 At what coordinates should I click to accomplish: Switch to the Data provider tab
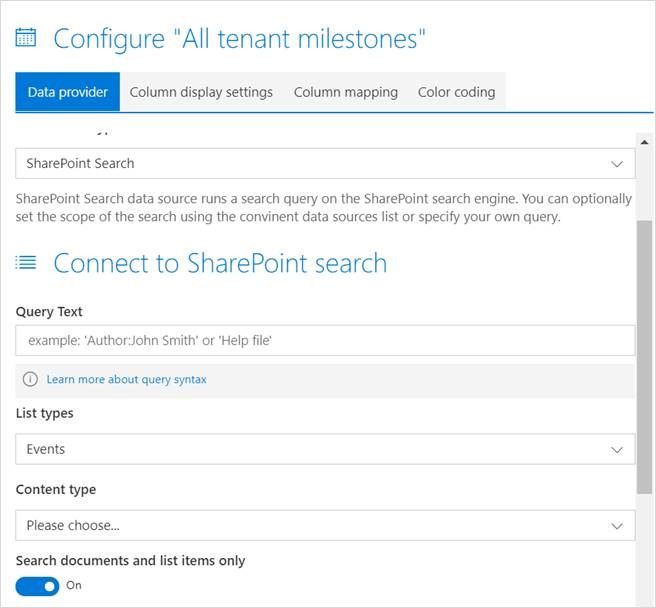(x=67, y=92)
